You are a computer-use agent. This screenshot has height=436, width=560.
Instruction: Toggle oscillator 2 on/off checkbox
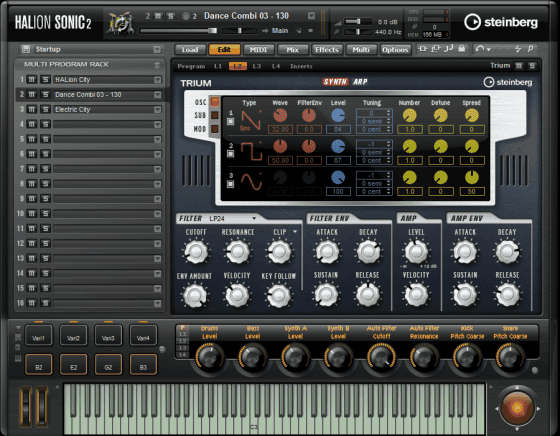(231, 154)
